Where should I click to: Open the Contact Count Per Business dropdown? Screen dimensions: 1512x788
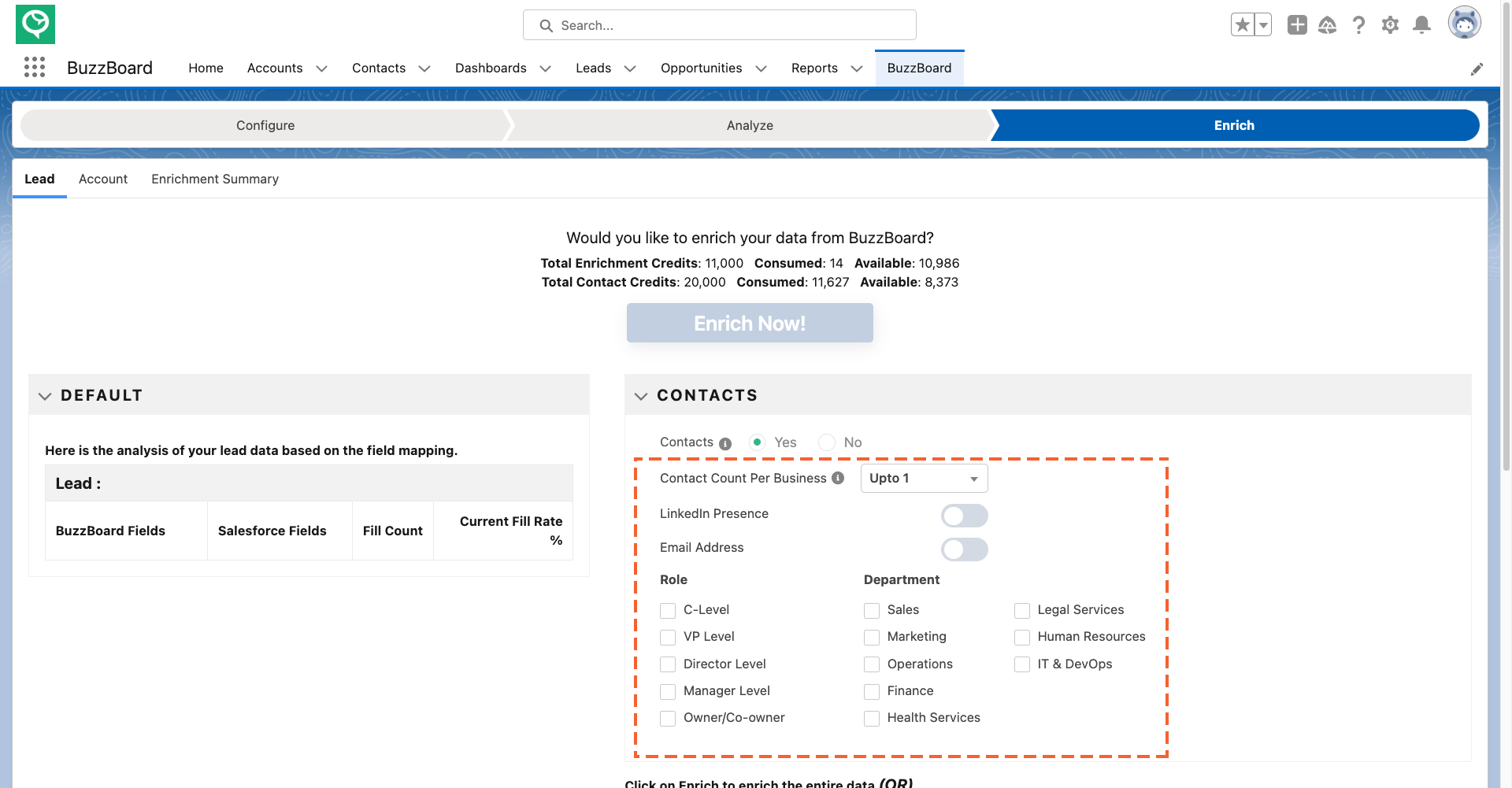[x=924, y=478]
